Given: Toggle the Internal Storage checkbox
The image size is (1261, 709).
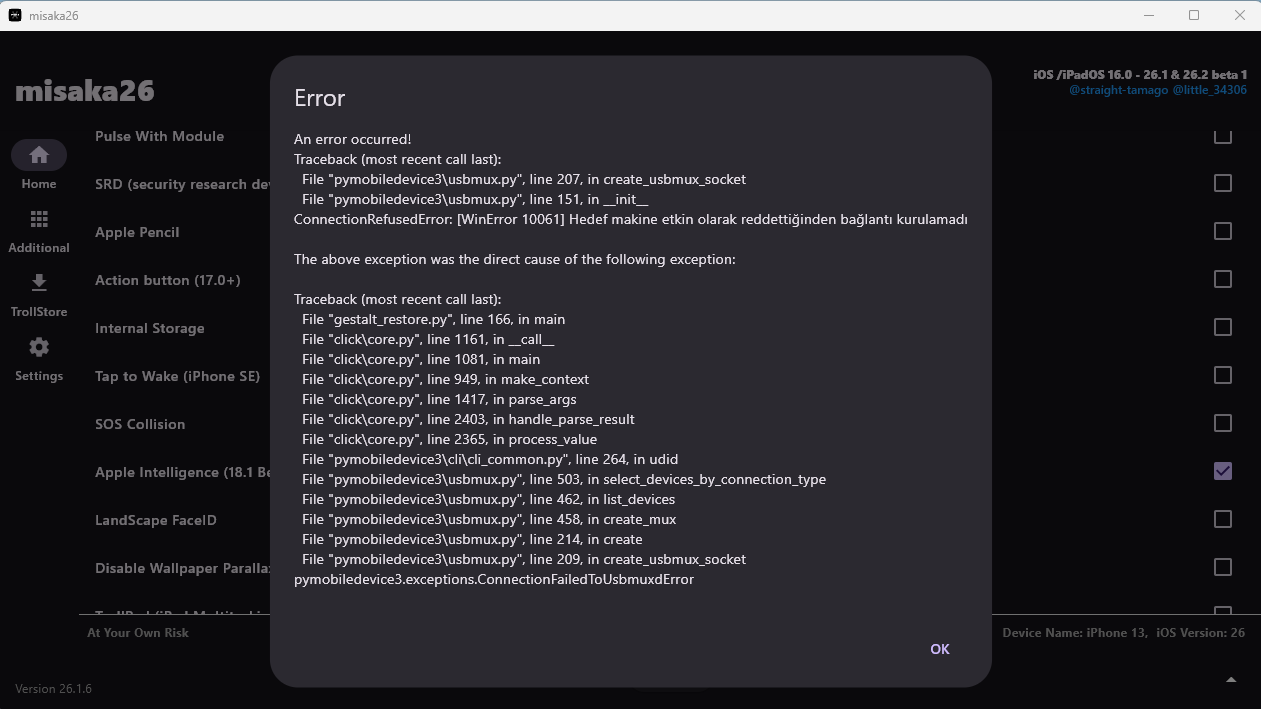Looking at the screenshot, I should (1222, 327).
